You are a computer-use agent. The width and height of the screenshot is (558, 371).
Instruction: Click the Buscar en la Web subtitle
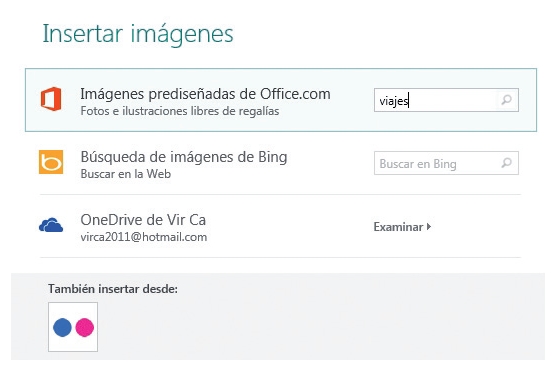point(126,174)
